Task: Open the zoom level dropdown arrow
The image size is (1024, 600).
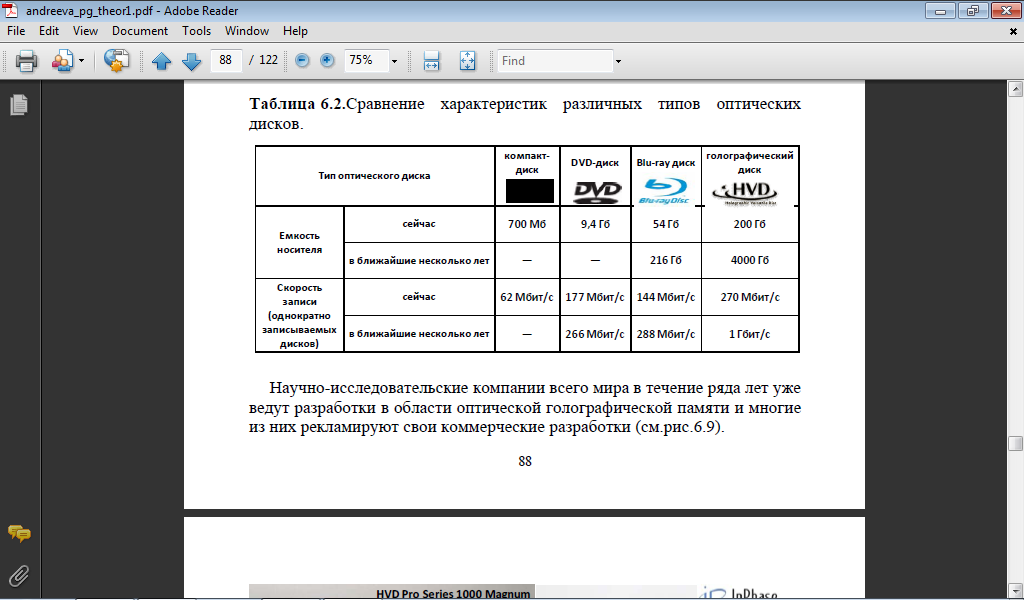Action: 394,61
